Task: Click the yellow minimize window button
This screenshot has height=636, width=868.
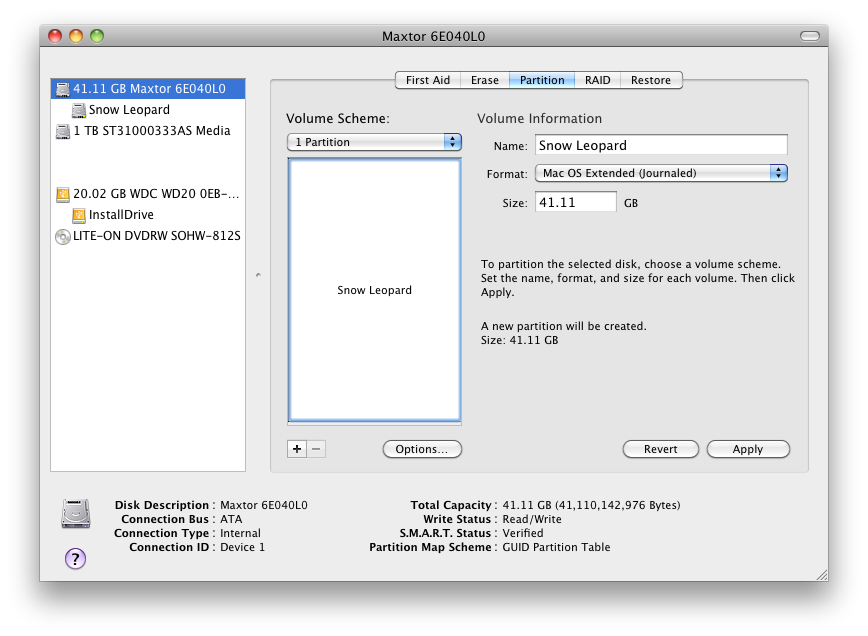Action: coord(76,36)
